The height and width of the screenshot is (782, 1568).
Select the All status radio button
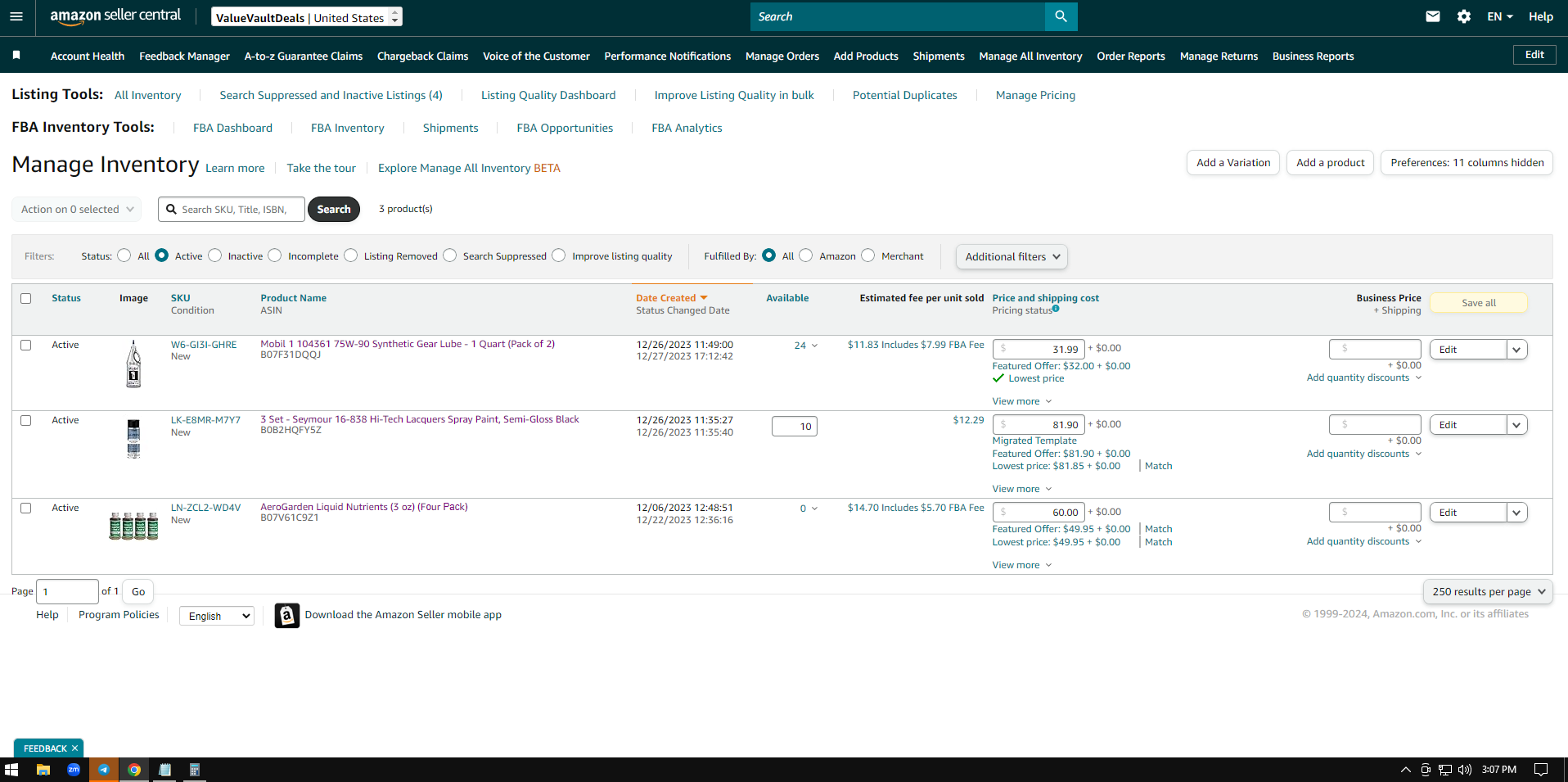click(124, 255)
